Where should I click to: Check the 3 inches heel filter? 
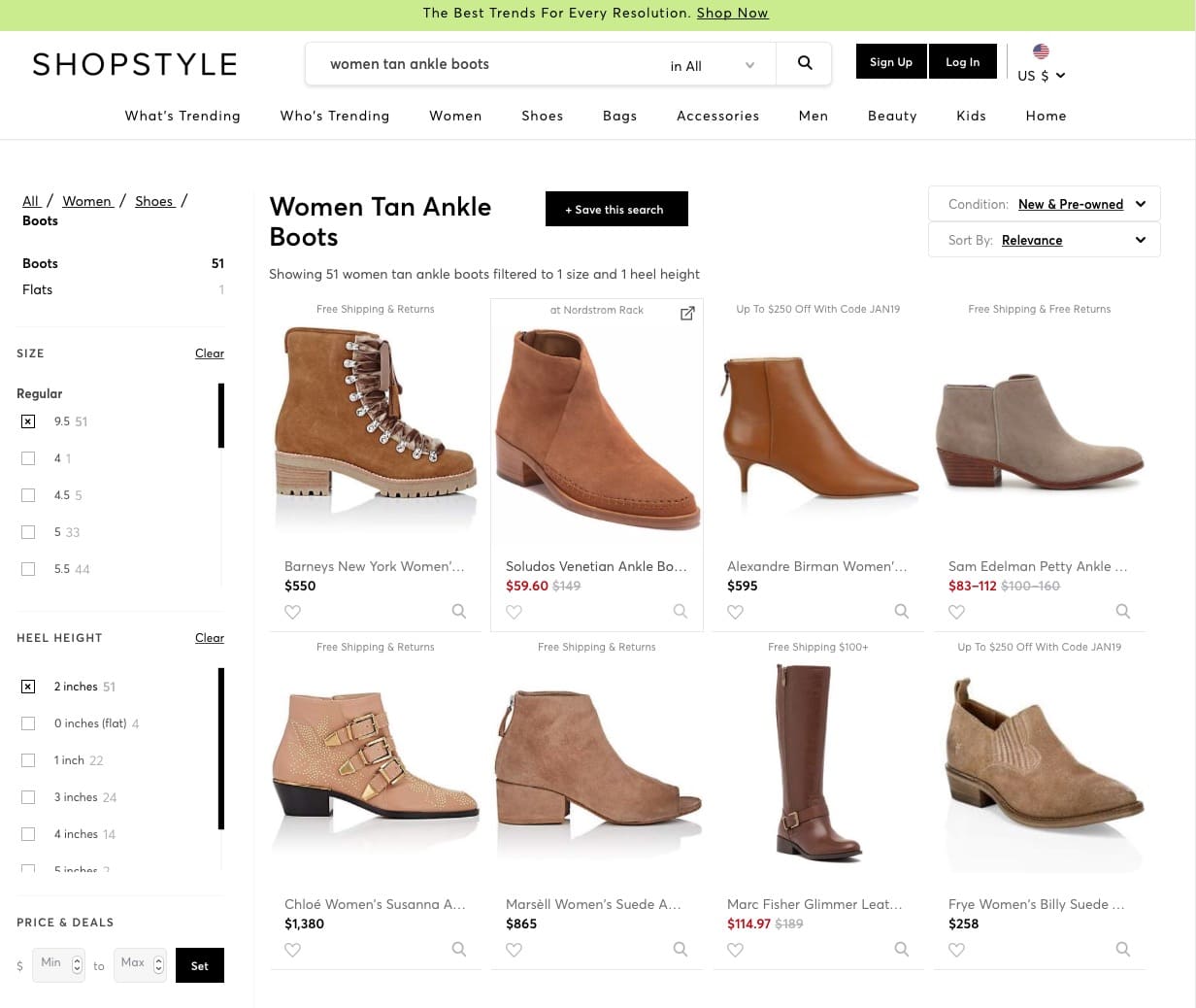pos(28,797)
